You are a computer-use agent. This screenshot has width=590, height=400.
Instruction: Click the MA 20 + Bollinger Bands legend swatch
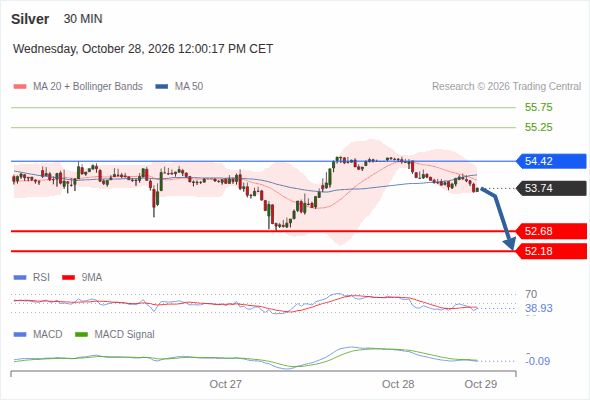coord(20,87)
